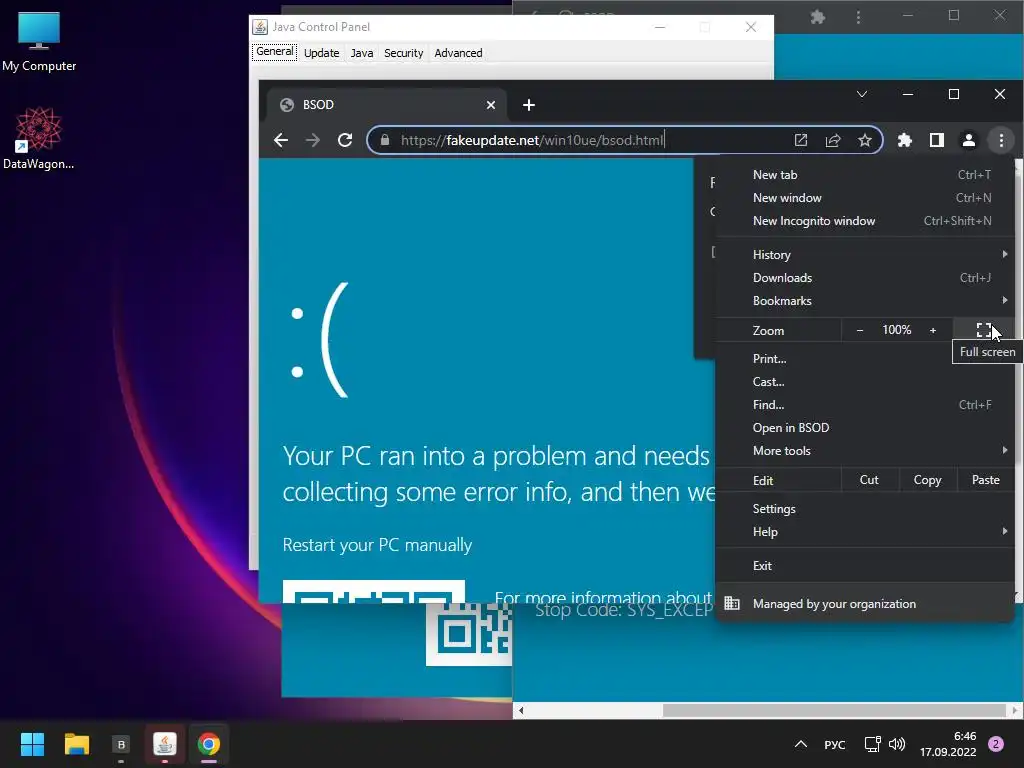Image resolution: width=1024 pixels, height=768 pixels.
Task: Open the Windows Start button
Action: point(32,744)
